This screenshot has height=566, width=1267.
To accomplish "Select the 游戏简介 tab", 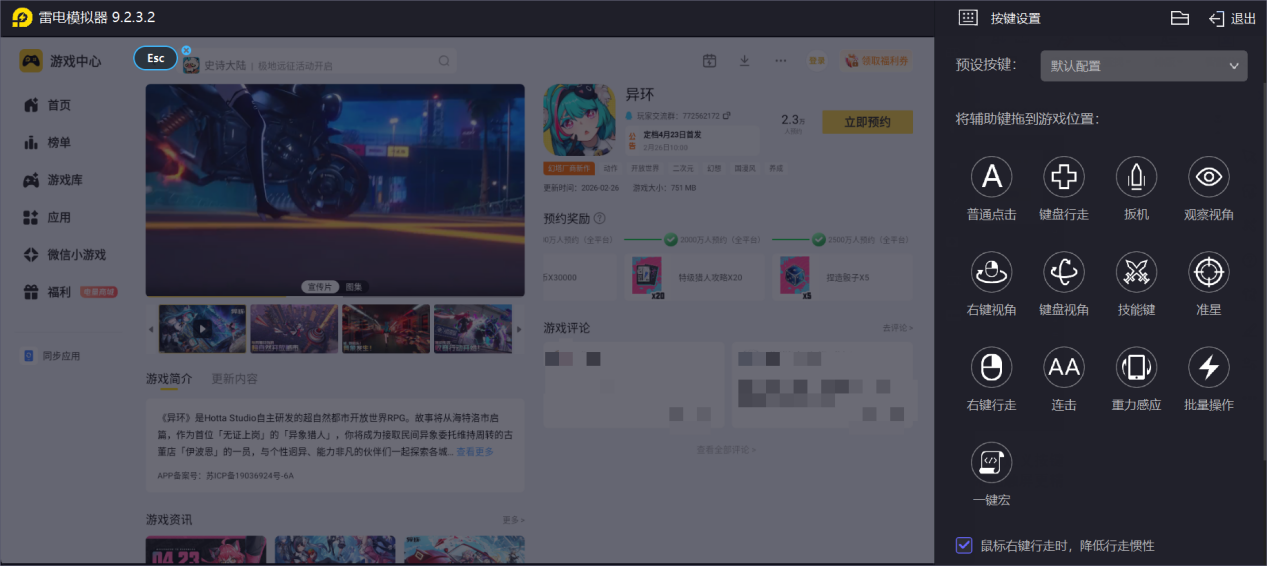I will [170, 379].
